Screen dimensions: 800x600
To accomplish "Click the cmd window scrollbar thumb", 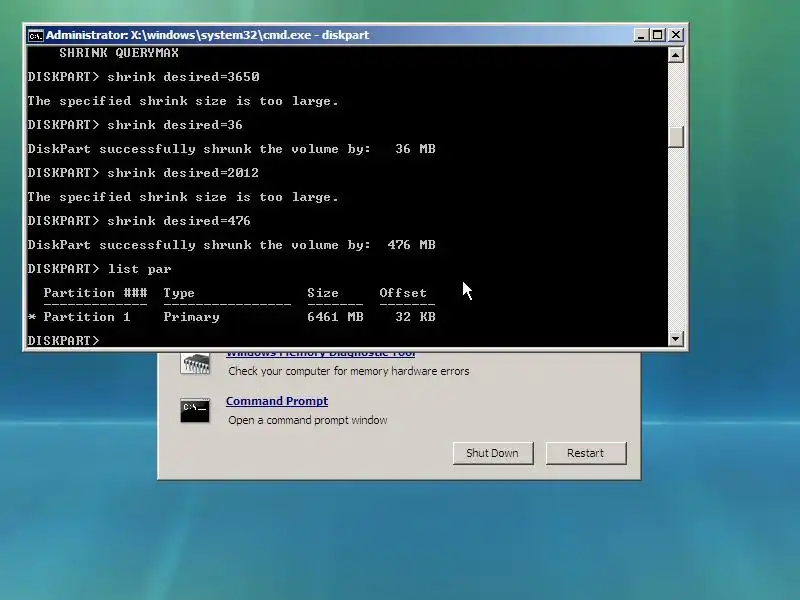I will click(x=676, y=137).
